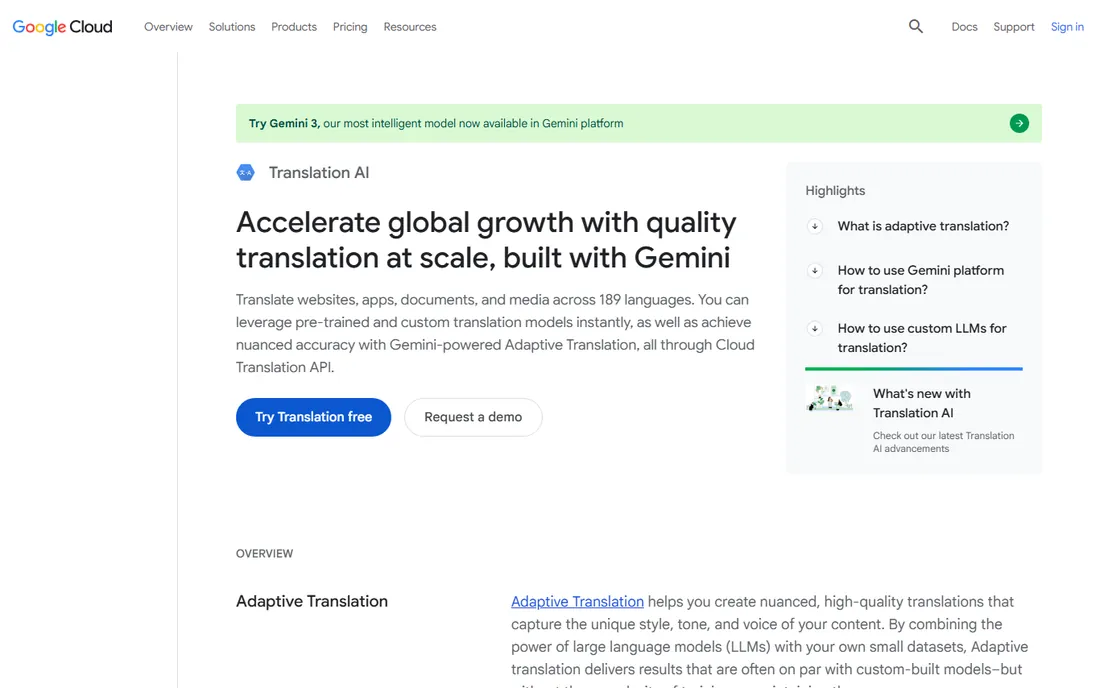The height and width of the screenshot is (688, 1100).
Task: Open the search magnifier icon
Action: pos(915,27)
